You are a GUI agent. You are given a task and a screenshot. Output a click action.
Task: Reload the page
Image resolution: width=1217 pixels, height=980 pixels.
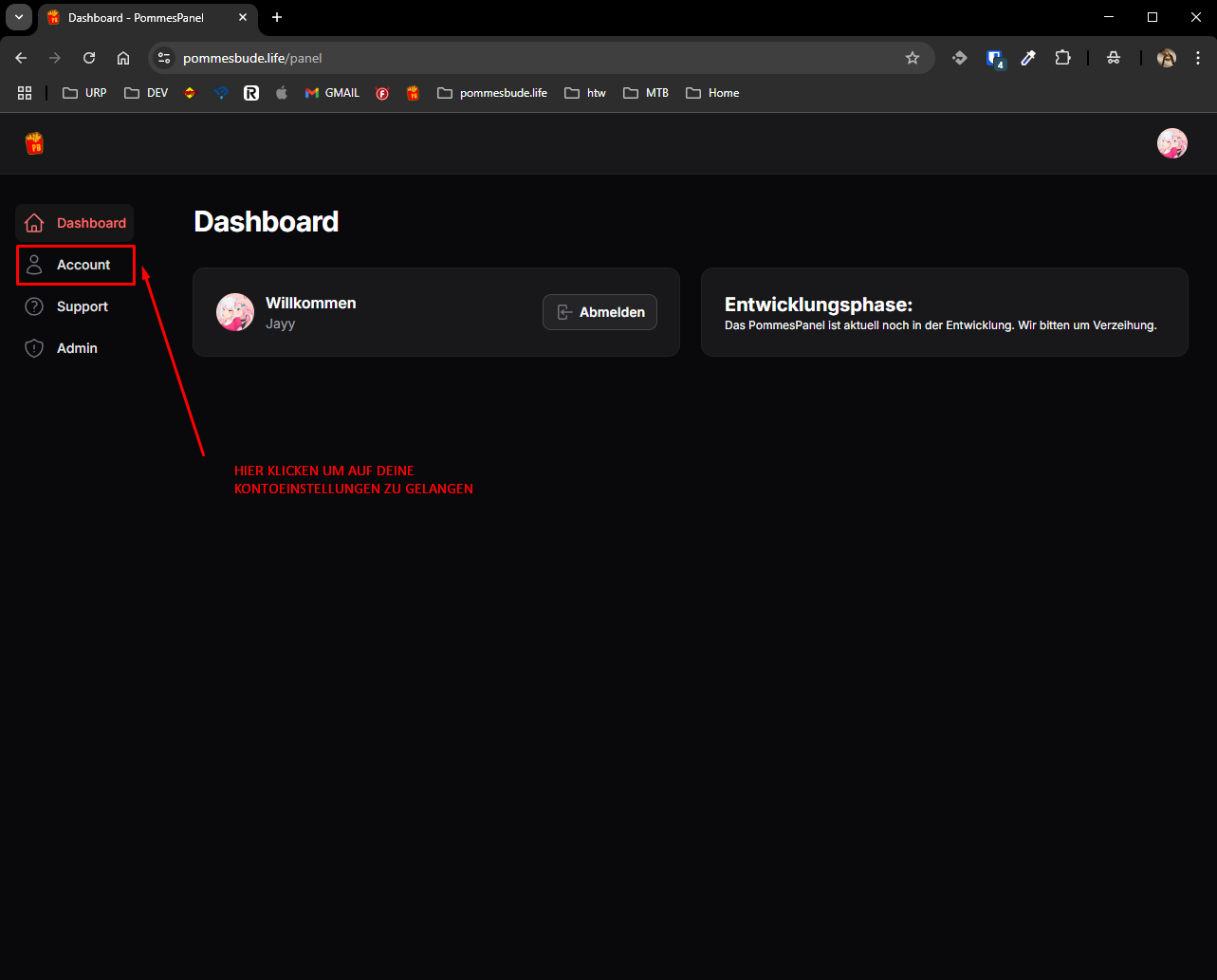89,58
